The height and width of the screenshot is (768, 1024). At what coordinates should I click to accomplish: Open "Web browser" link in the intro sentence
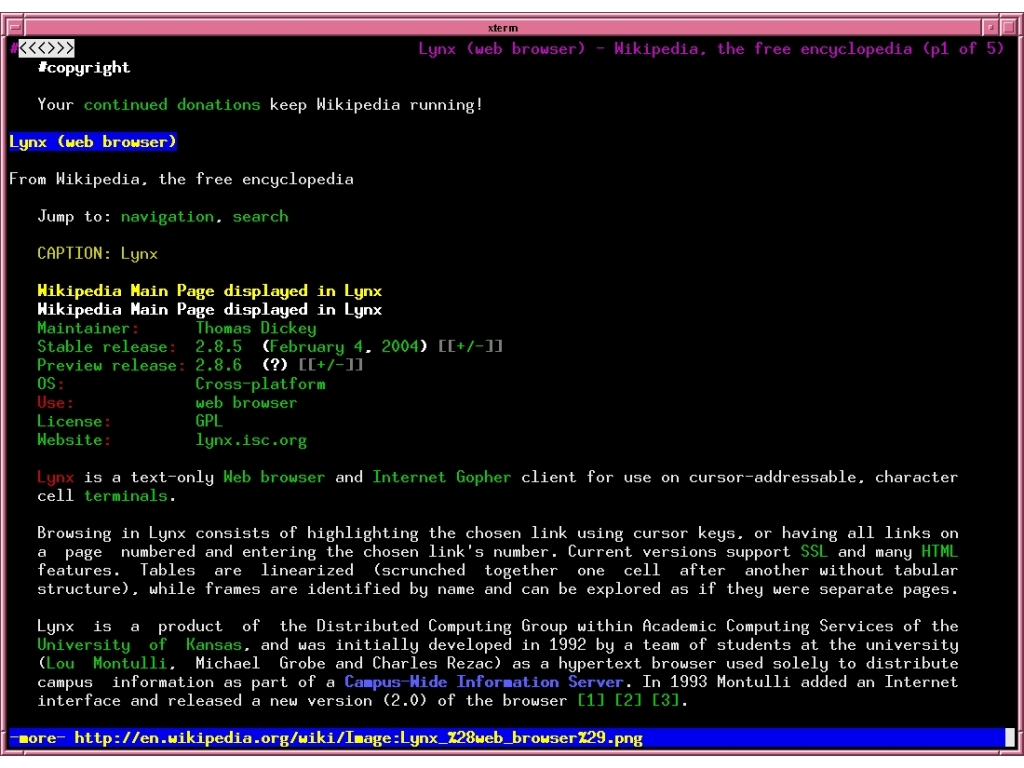click(x=274, y=477)
